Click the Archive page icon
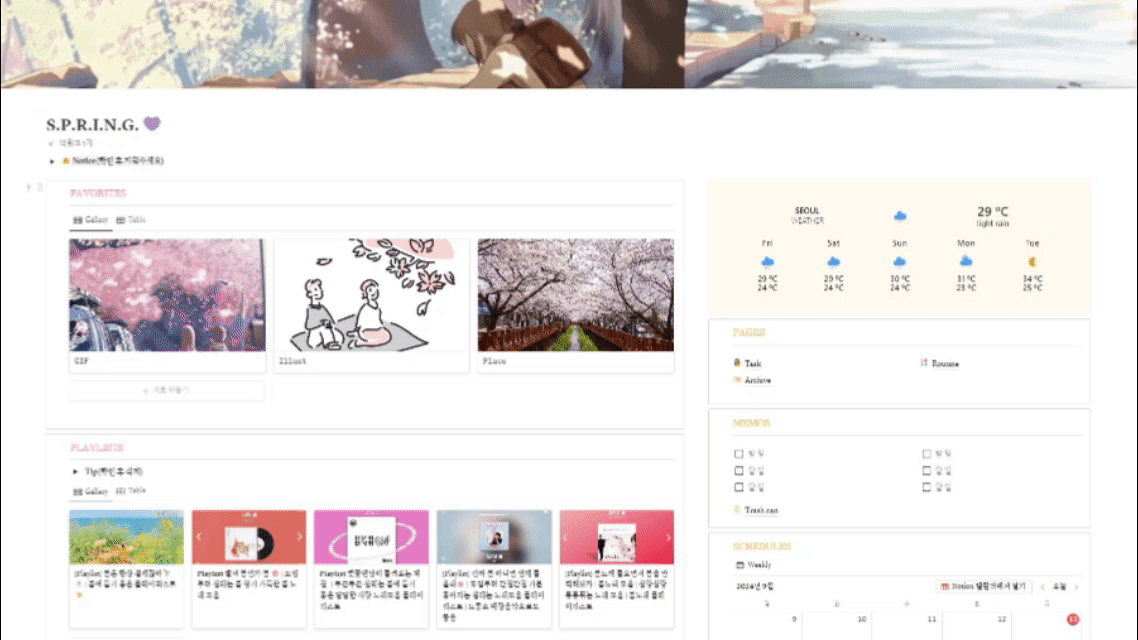 737,380
